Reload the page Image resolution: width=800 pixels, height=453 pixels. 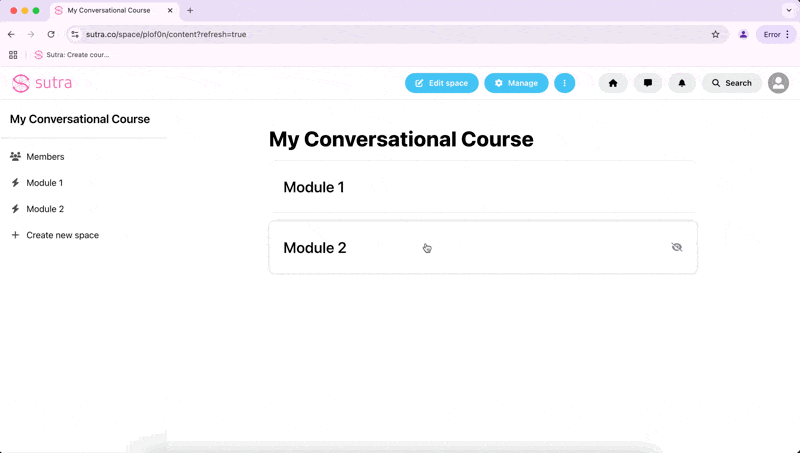(51, 34)
